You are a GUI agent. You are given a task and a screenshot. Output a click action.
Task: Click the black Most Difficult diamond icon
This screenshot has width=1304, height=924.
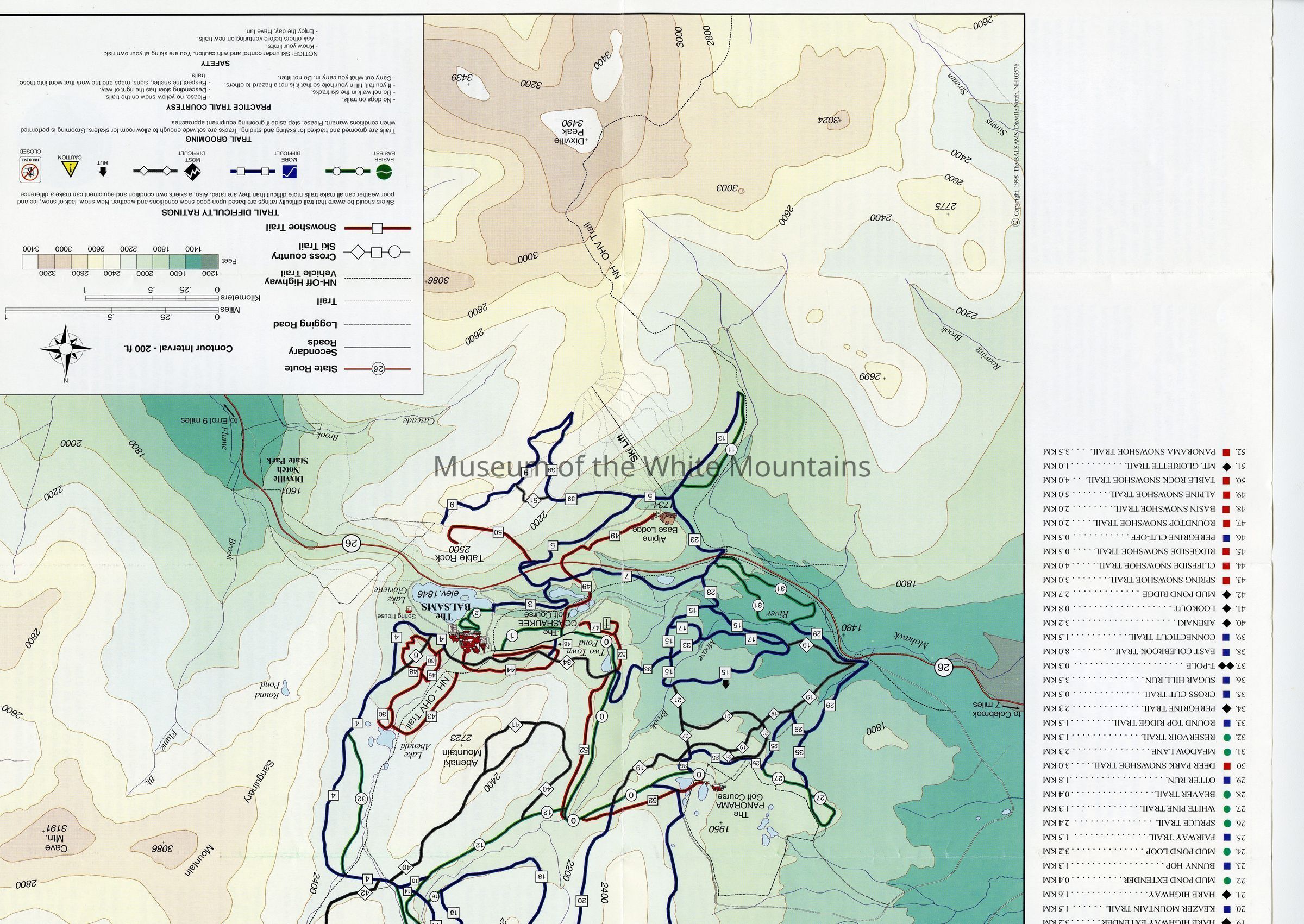click(192, 172)
